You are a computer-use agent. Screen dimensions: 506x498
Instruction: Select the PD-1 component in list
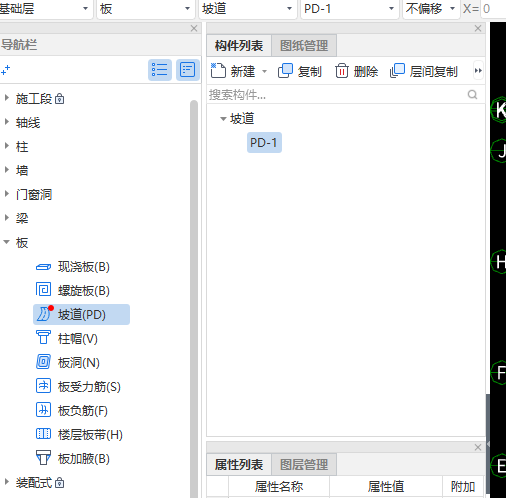pyautogui.click(x=264, y=143)
